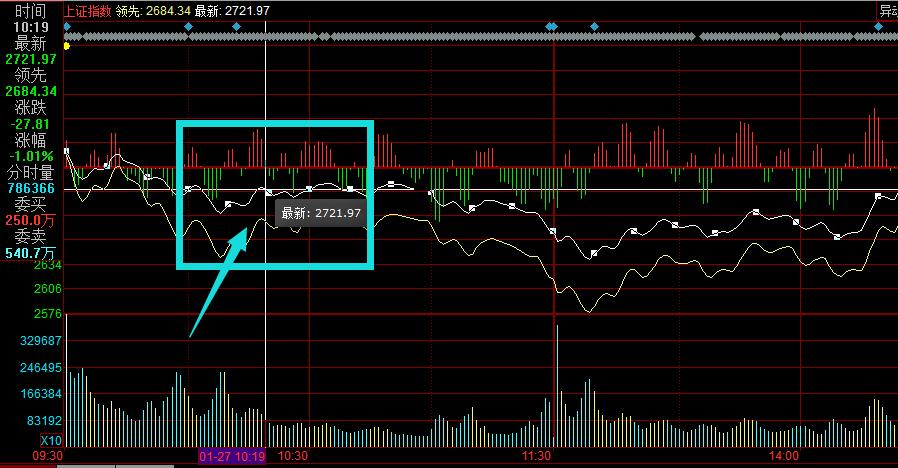Image resolution: width=898 pixels, height=468 pixels.
Task: Click the 2634 price axis label
Action: click(x=48, y=265)
